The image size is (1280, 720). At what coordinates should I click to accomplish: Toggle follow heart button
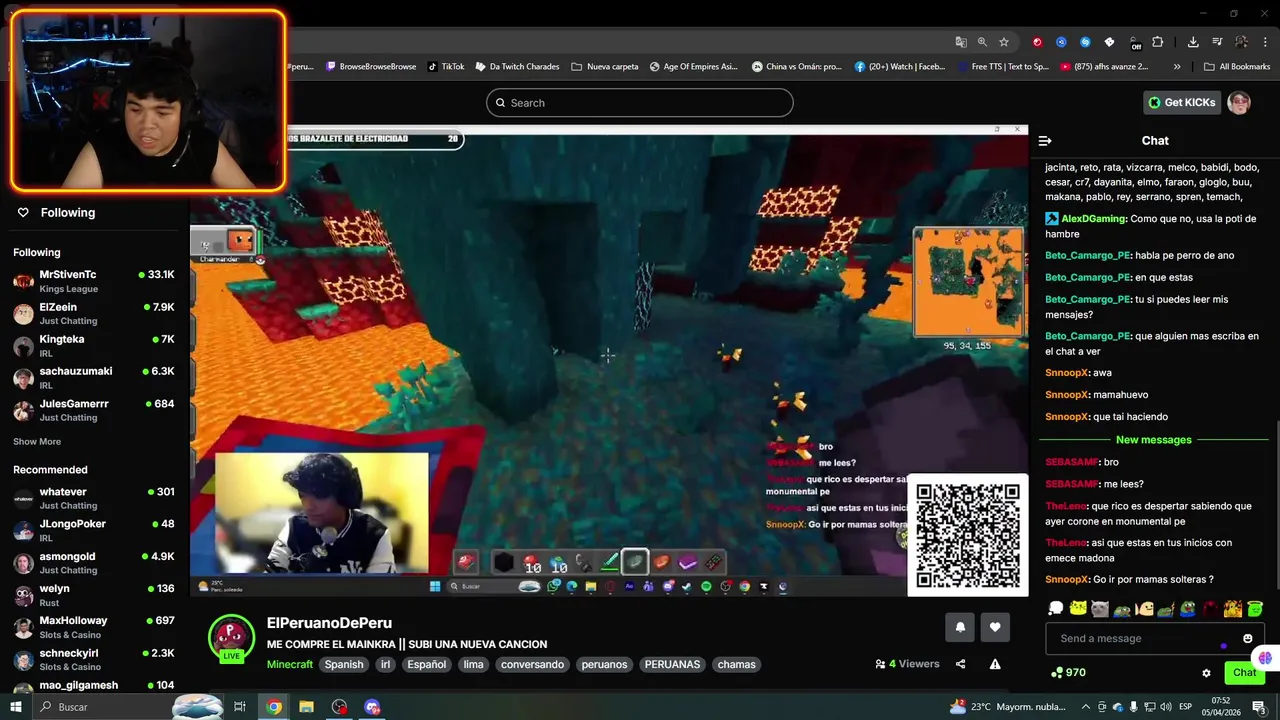[x=995, y=627]
